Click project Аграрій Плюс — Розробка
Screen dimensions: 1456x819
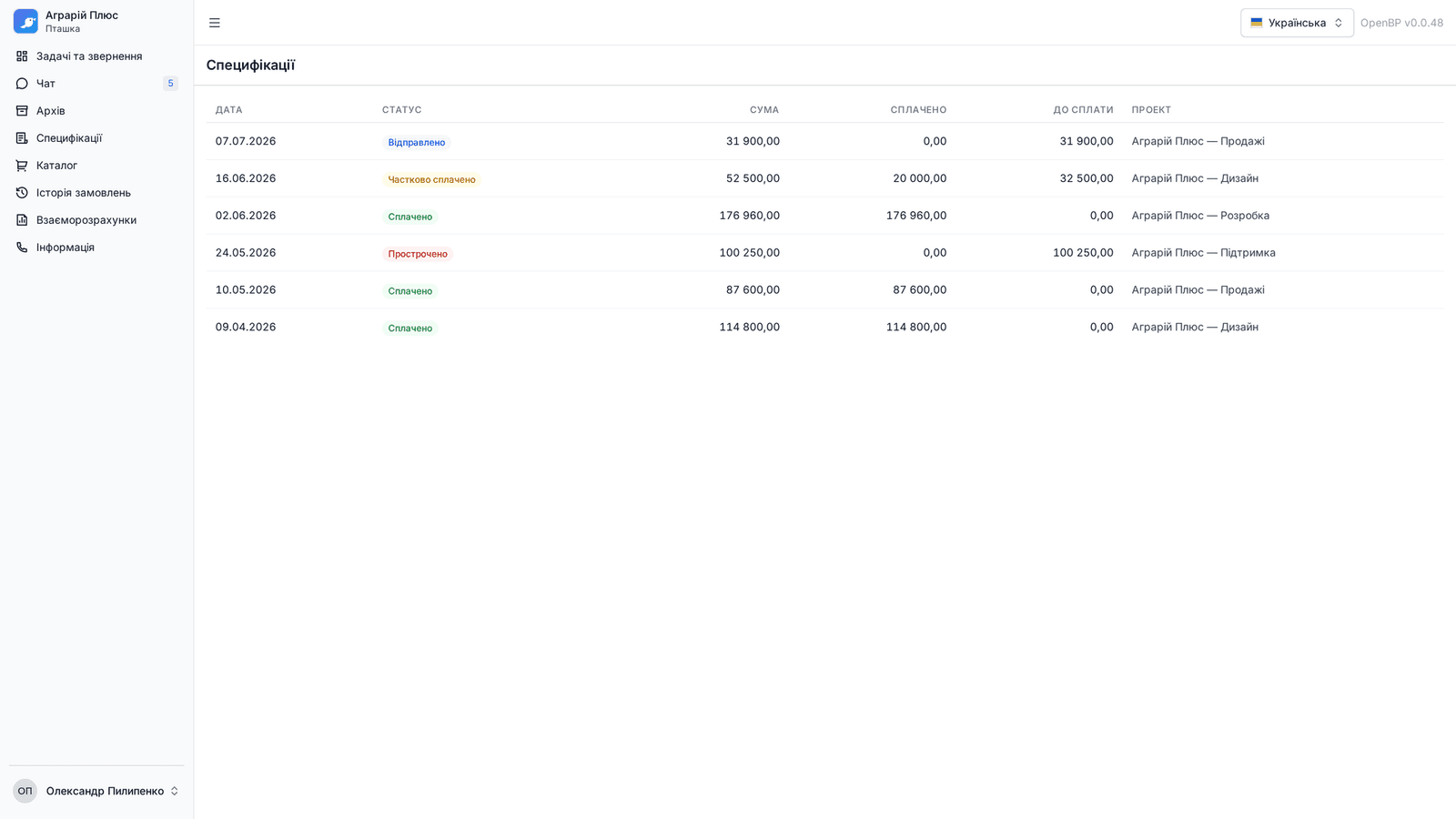point(1200,216)
